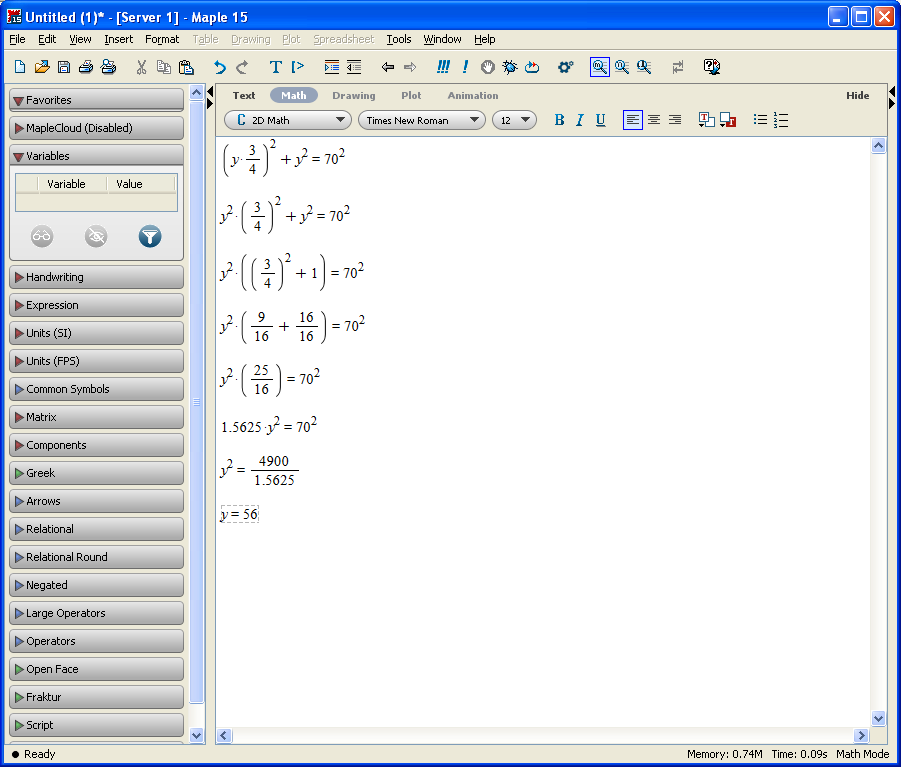Image resolution: width=901 pixels, height=767 pixels.
Task: Open the Times New Roman font dropdown
Action: coord(421,120)
